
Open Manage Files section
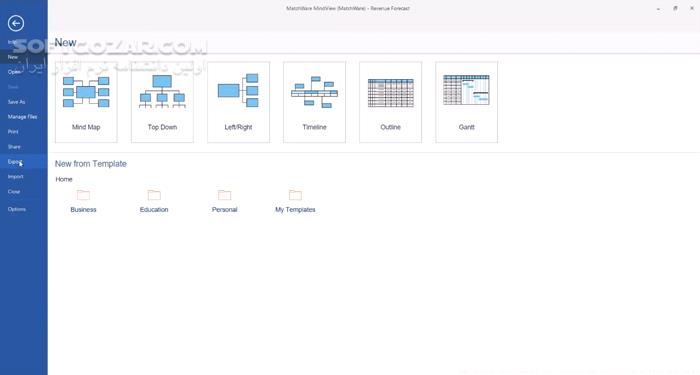pos(24,117)
